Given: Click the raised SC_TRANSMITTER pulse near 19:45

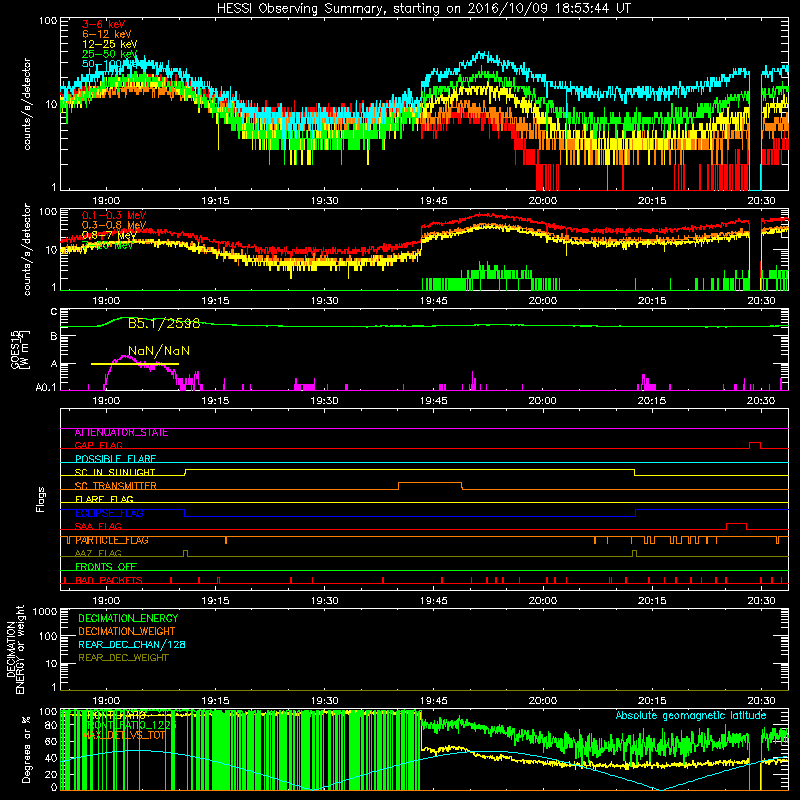Looking at the screenshot, I should (x=430, y=485).
